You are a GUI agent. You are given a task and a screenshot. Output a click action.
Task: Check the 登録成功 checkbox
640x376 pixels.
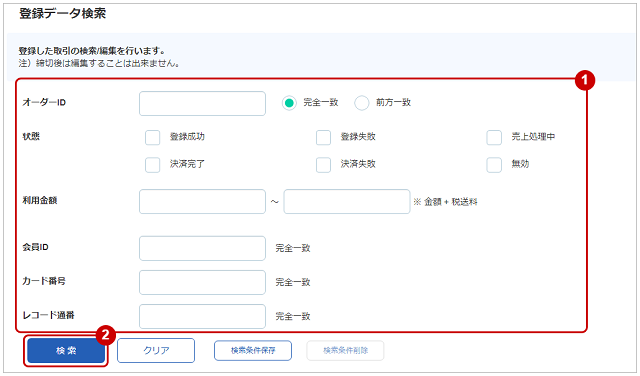point(153,138)
